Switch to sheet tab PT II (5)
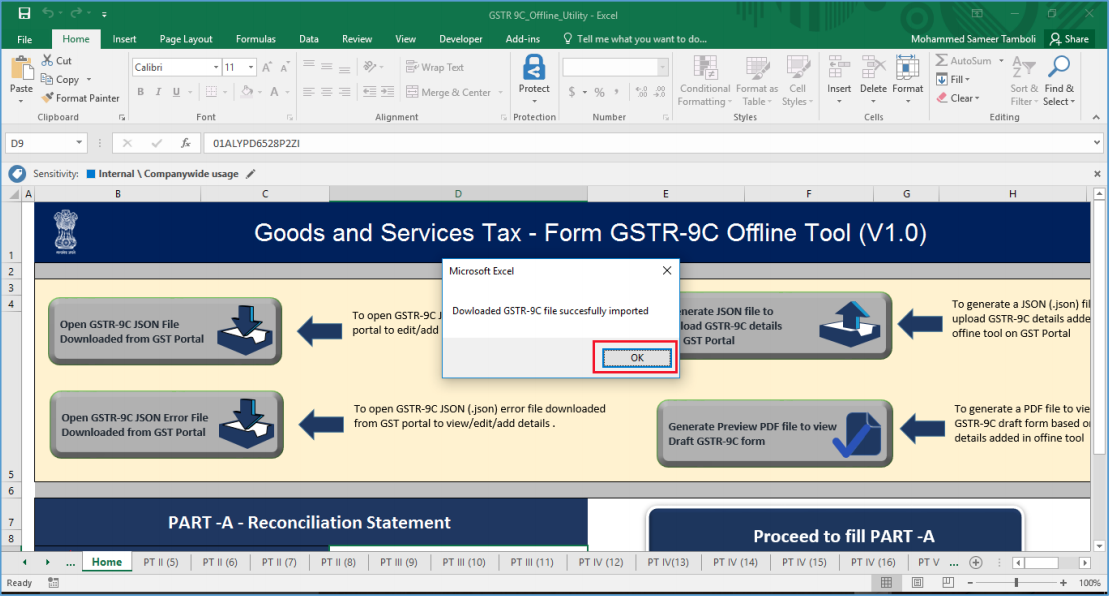The width and height of the screenshot is (1111, 597). tap(161, 562)
